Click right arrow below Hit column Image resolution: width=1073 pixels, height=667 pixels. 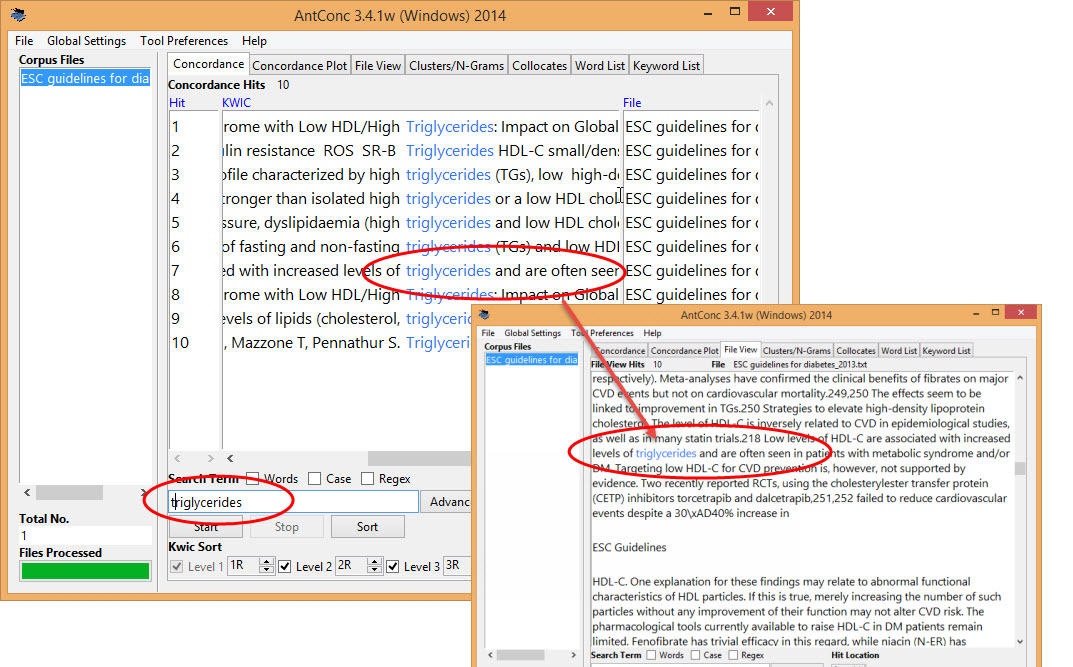210,458
